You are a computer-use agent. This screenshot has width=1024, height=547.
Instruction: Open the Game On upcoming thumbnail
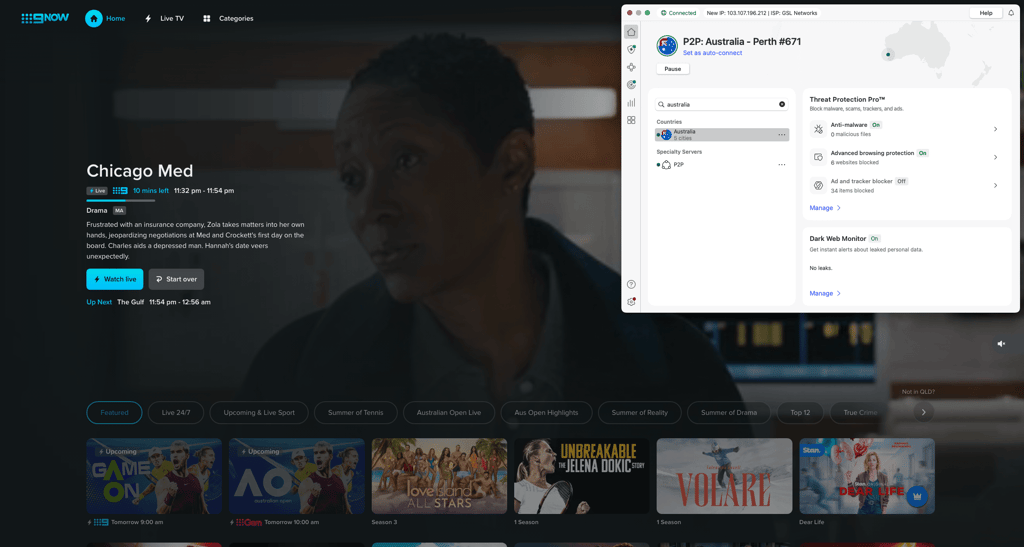tap(154, 476)
